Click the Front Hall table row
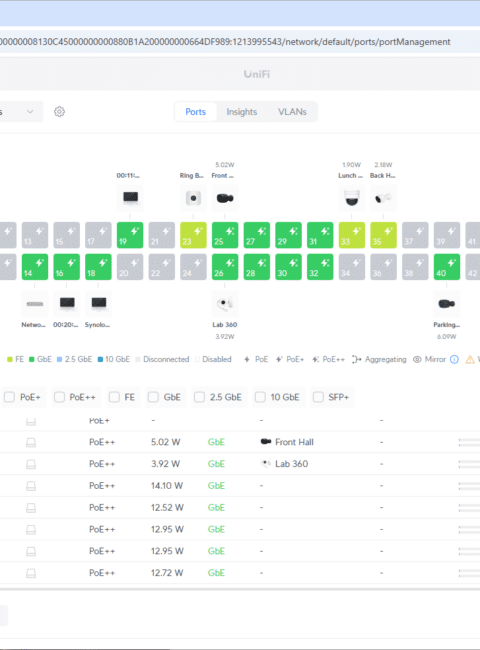Screen dimensions: 480x650 (240, 442)
